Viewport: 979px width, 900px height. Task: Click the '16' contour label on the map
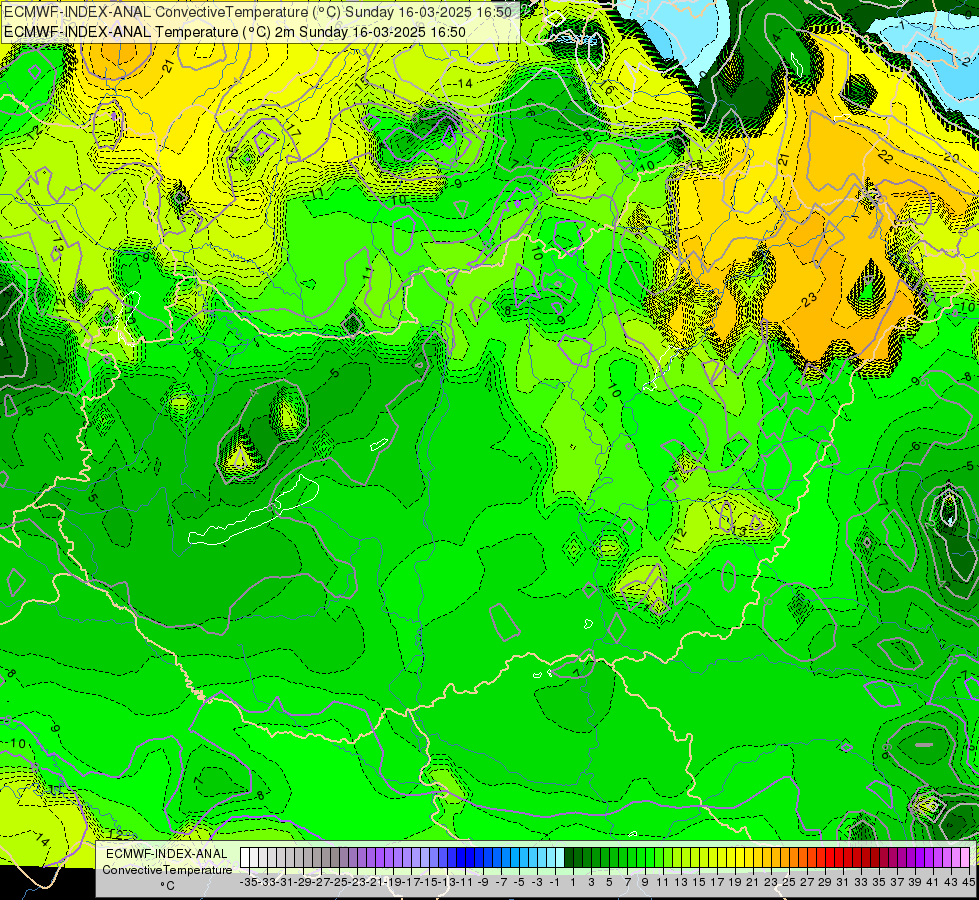pos(608,89)
